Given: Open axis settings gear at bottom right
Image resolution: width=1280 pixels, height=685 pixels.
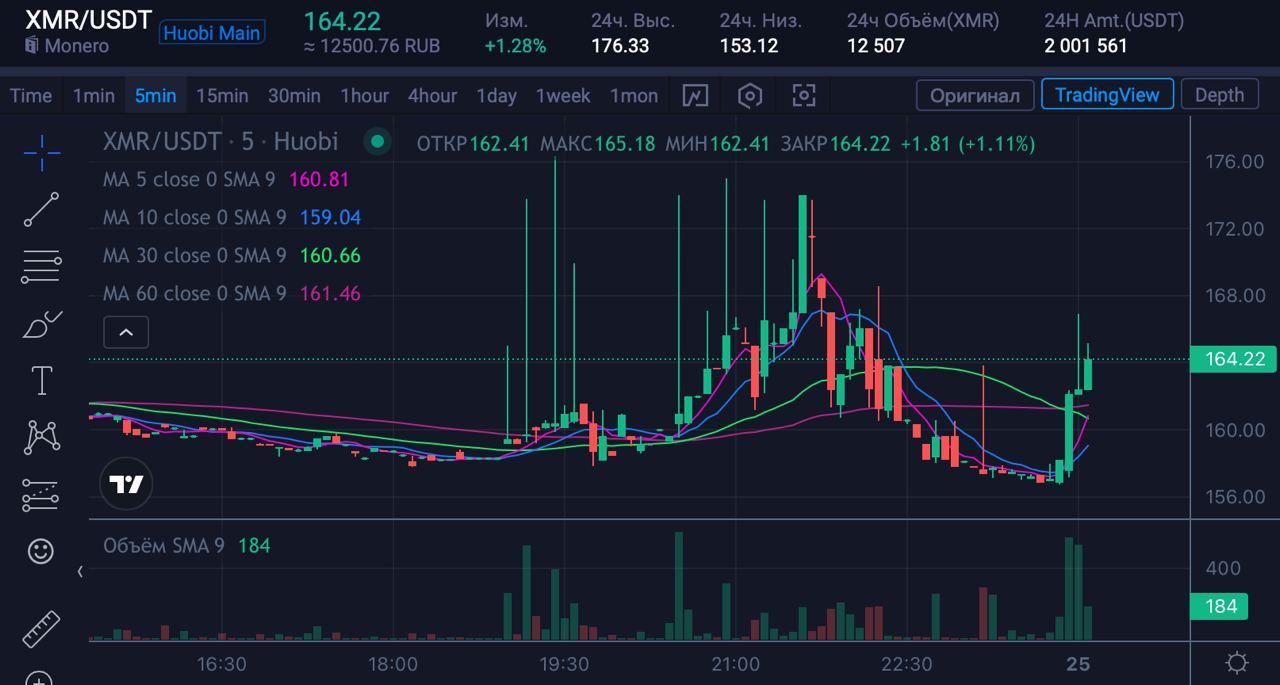Looking at the screenshot, I should [x=1237, y=663].
